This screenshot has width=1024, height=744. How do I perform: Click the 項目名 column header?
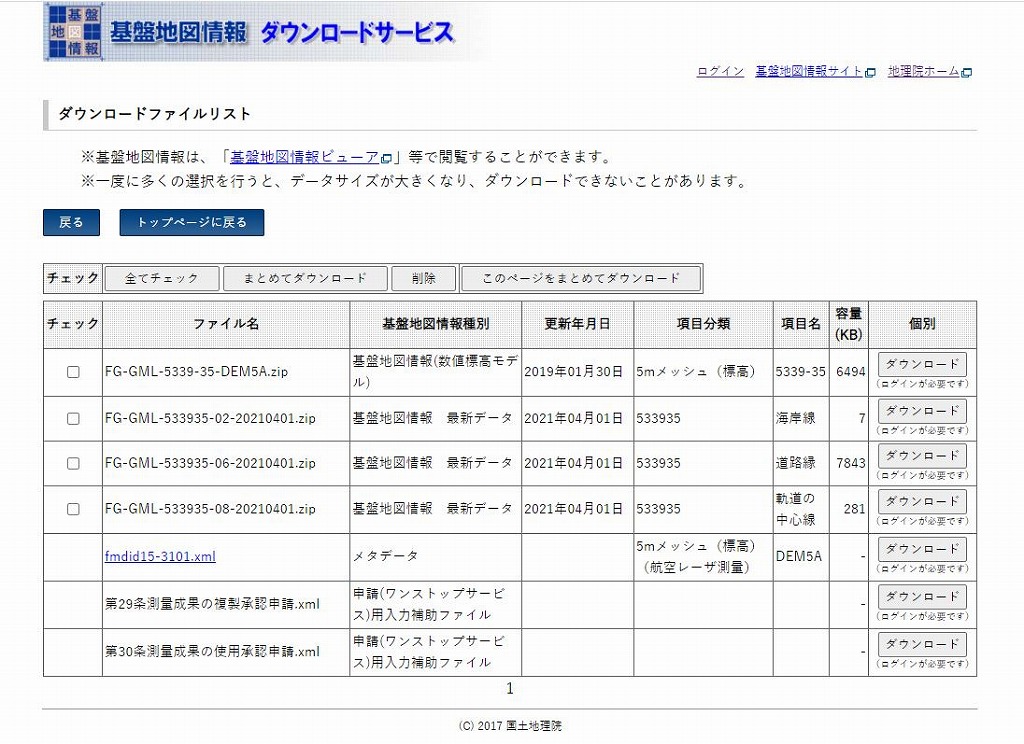point(801,324)
